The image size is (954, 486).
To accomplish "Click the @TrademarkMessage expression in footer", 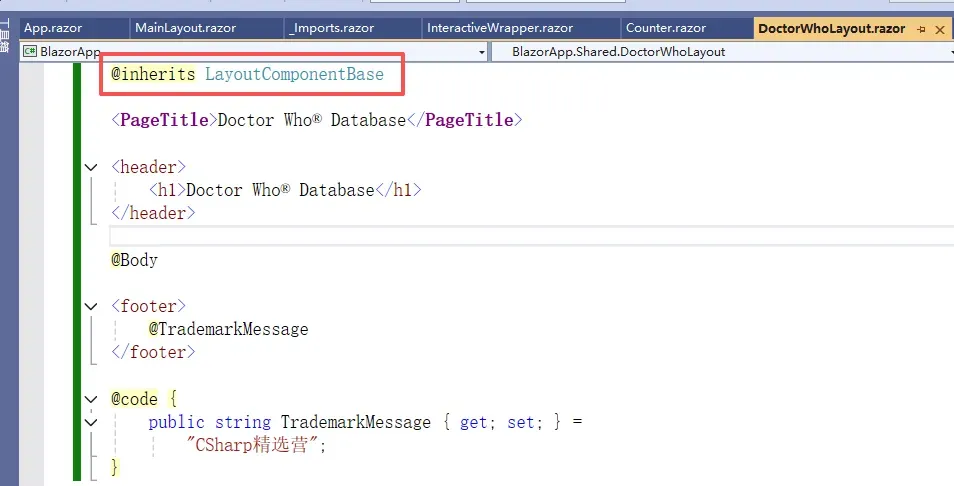I will [x=228, y=329].
